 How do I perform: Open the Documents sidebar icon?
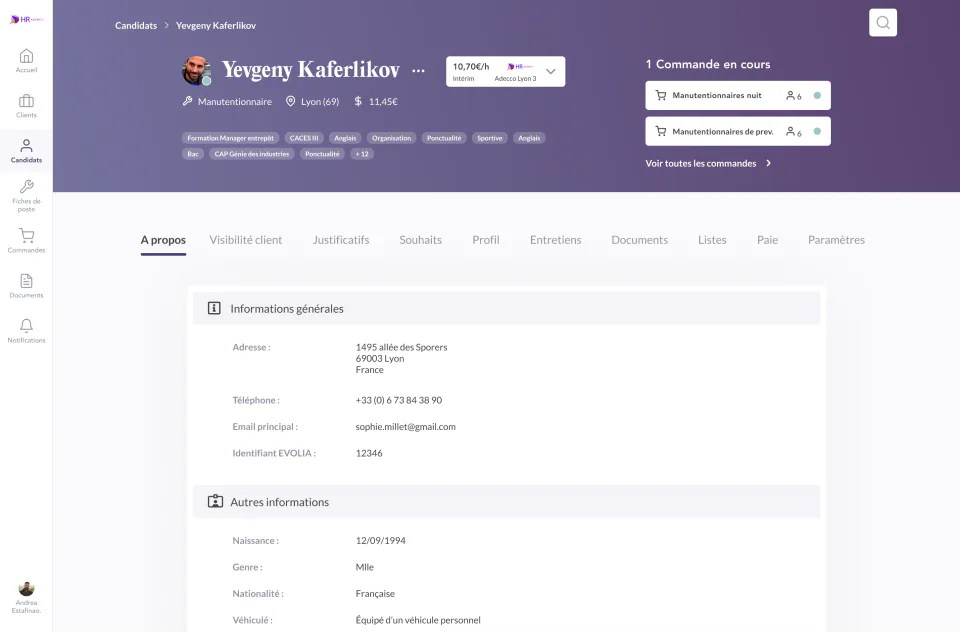[x=26, y=282]
